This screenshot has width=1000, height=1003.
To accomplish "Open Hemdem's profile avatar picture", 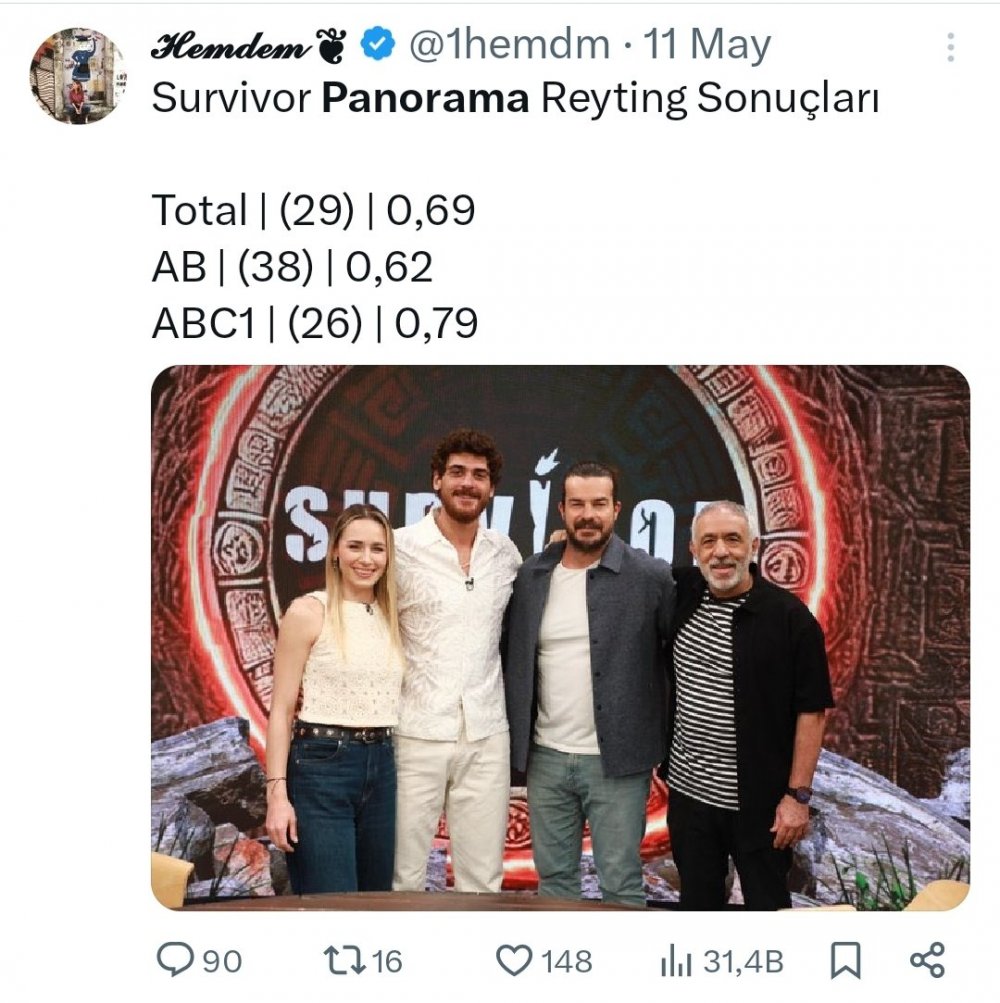I will click(77, 76).
